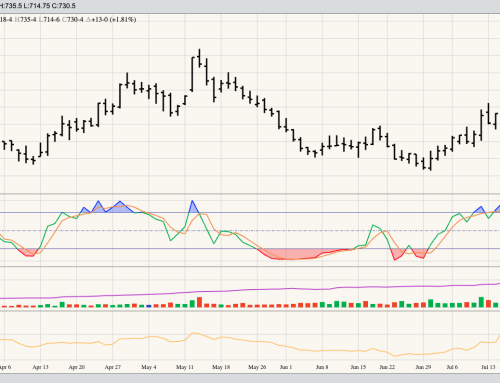Click the highest price bar at the mid-May peak
The height and width of the screenshot is (383, 500).
199,58
